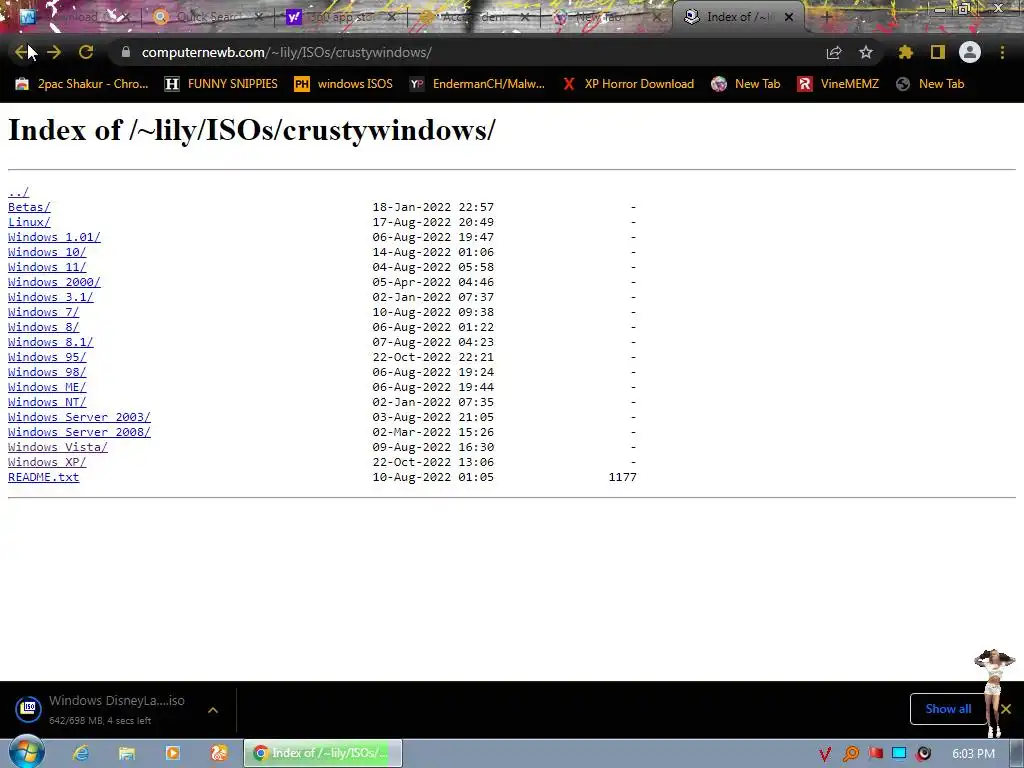The image size is (1024, 768).
Task: Close the Index of tab
Action: (x=789, y=17)
